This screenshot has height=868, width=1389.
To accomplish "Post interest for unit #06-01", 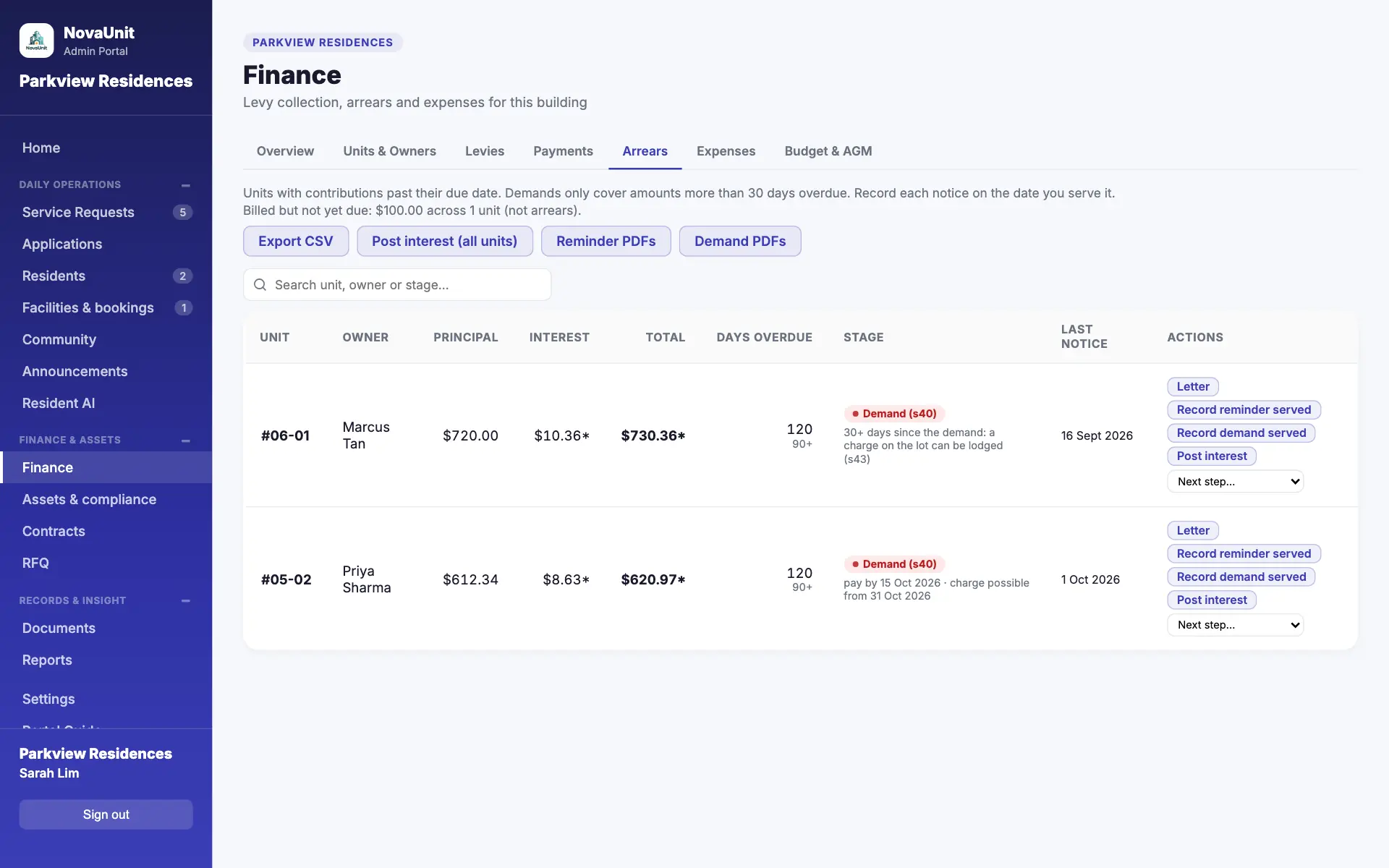I will (x=1212, y=456).
